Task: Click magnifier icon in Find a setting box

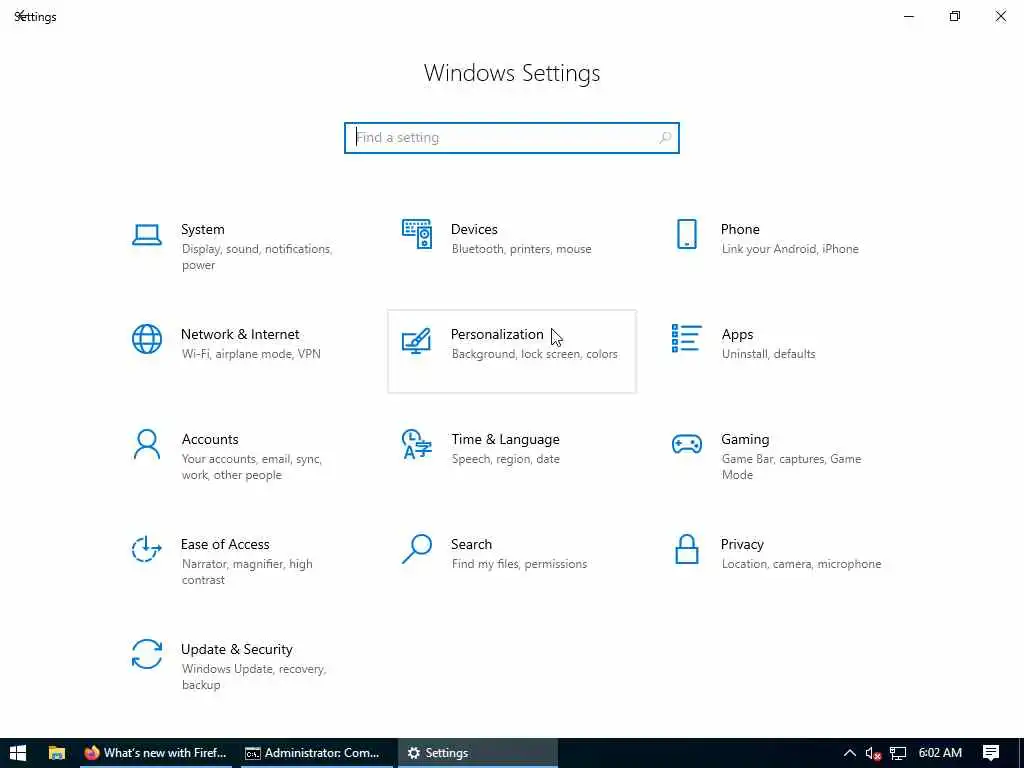Action: [665, 138]
